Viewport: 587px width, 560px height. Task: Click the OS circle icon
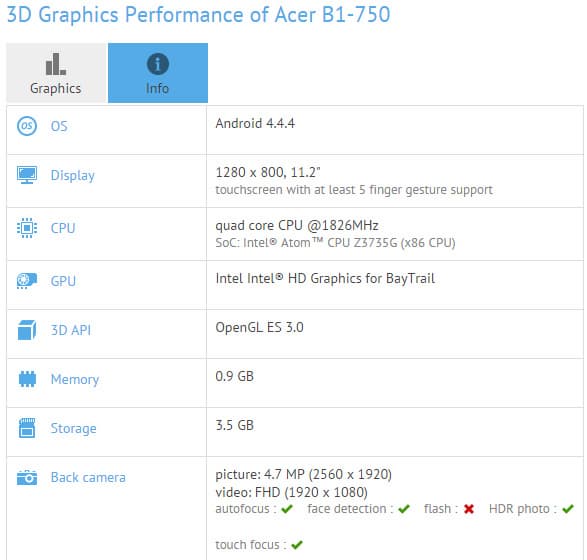pos(27,126)
